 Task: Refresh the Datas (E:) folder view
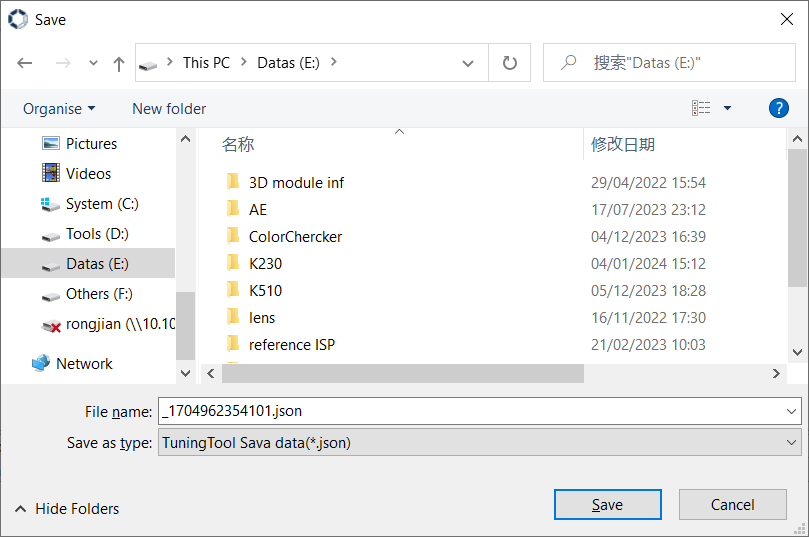[510, 63]
